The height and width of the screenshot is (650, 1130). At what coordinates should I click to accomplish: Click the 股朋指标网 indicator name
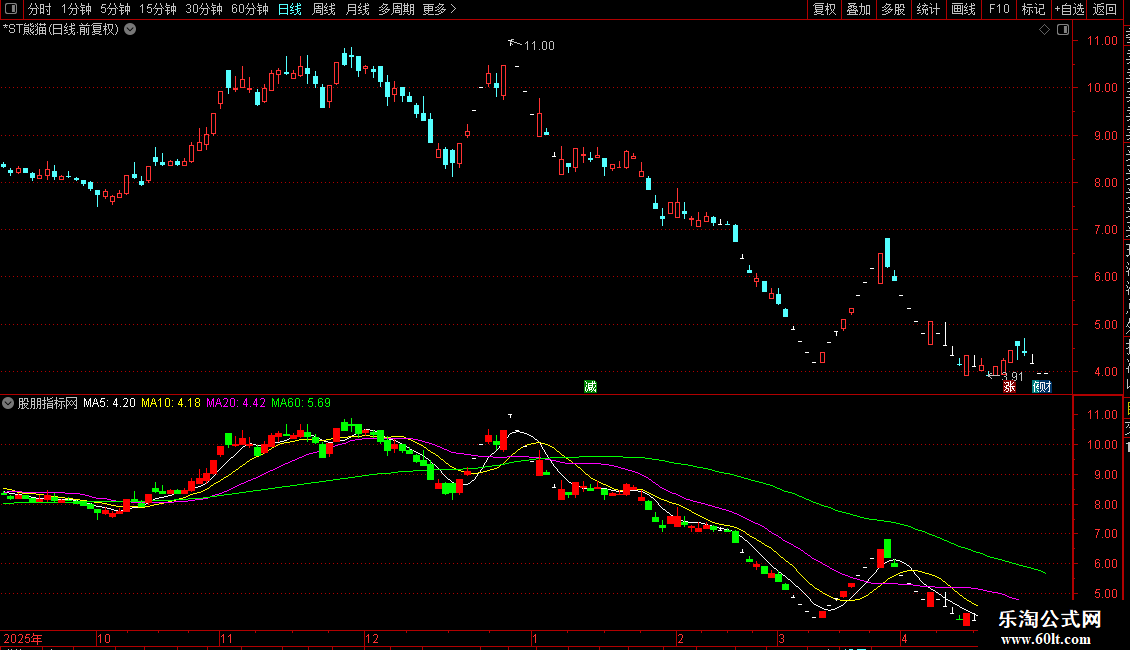48,403
